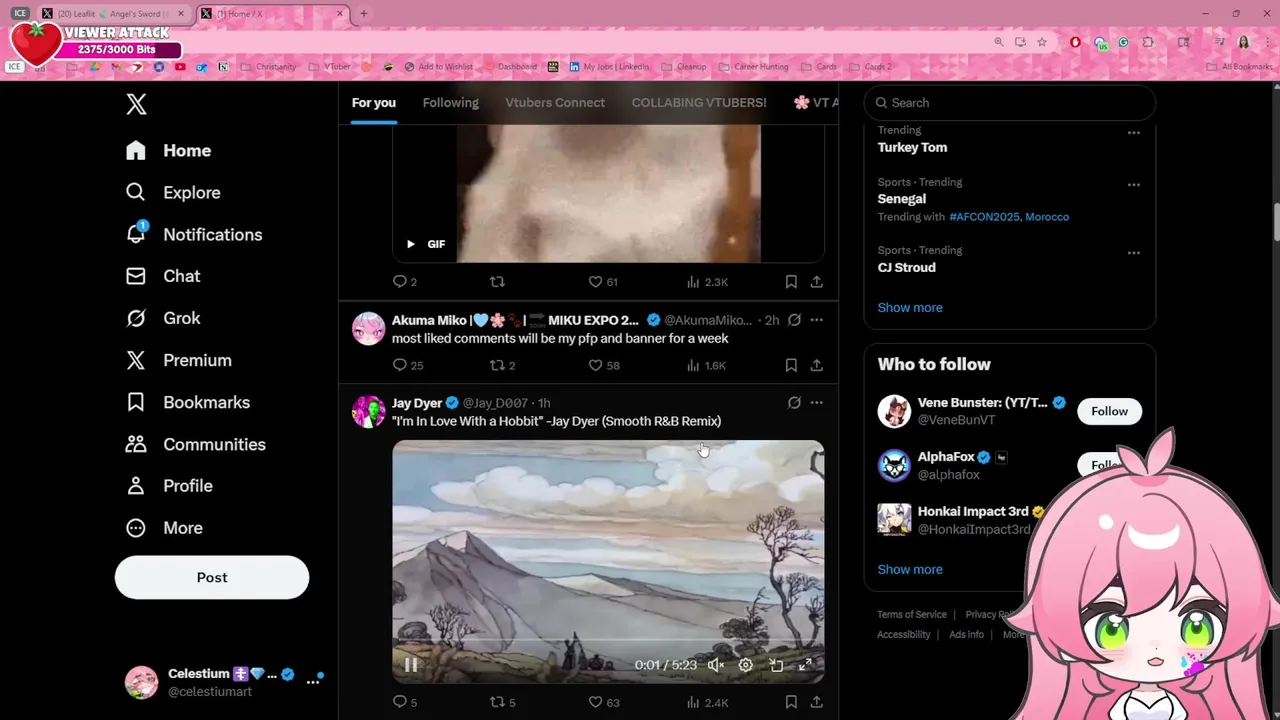View analytics of Akuma Miko's 1.6K views
The image size is (1280, 720).
point(706,365)
